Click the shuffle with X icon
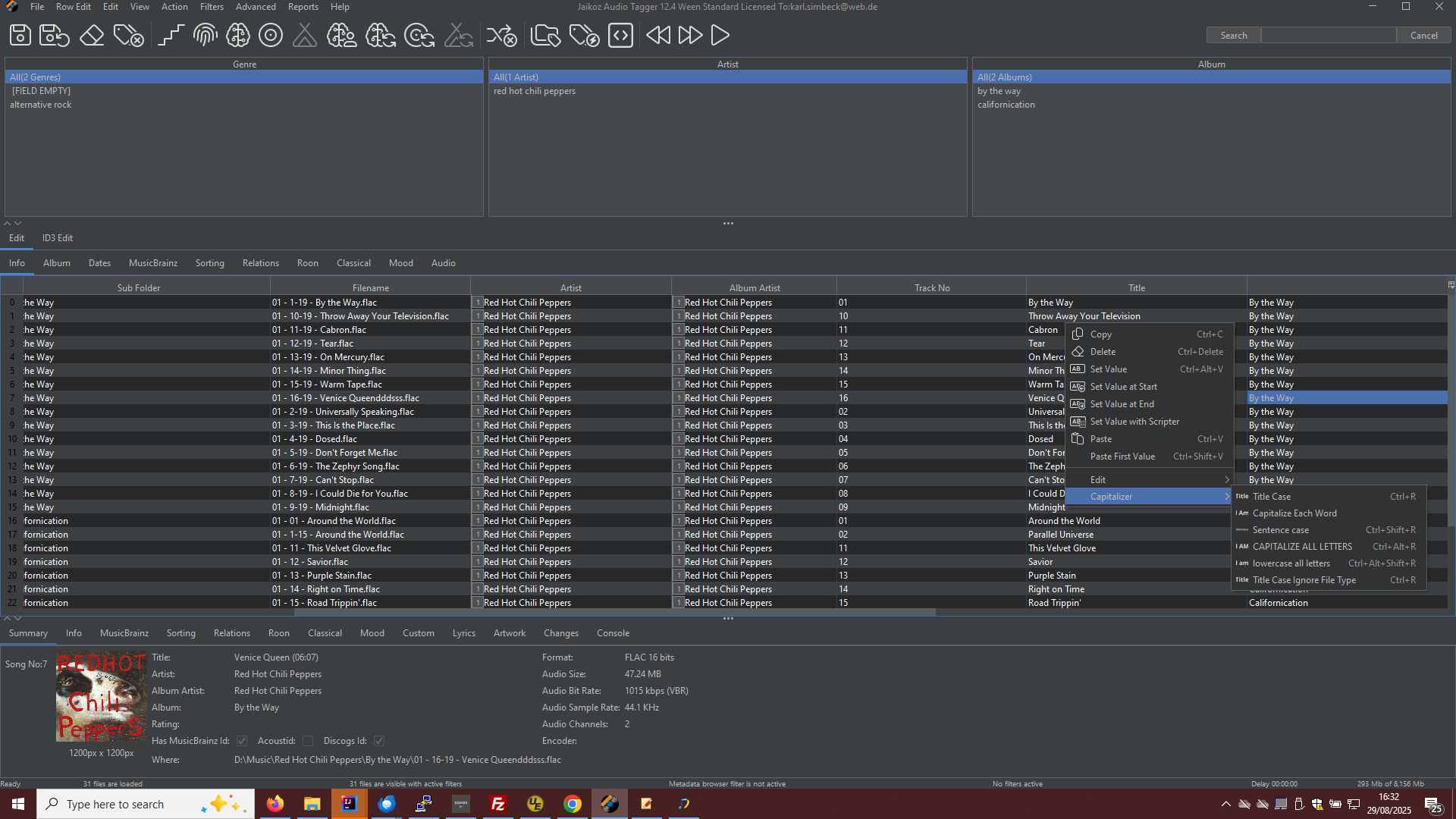 point(501,36)
